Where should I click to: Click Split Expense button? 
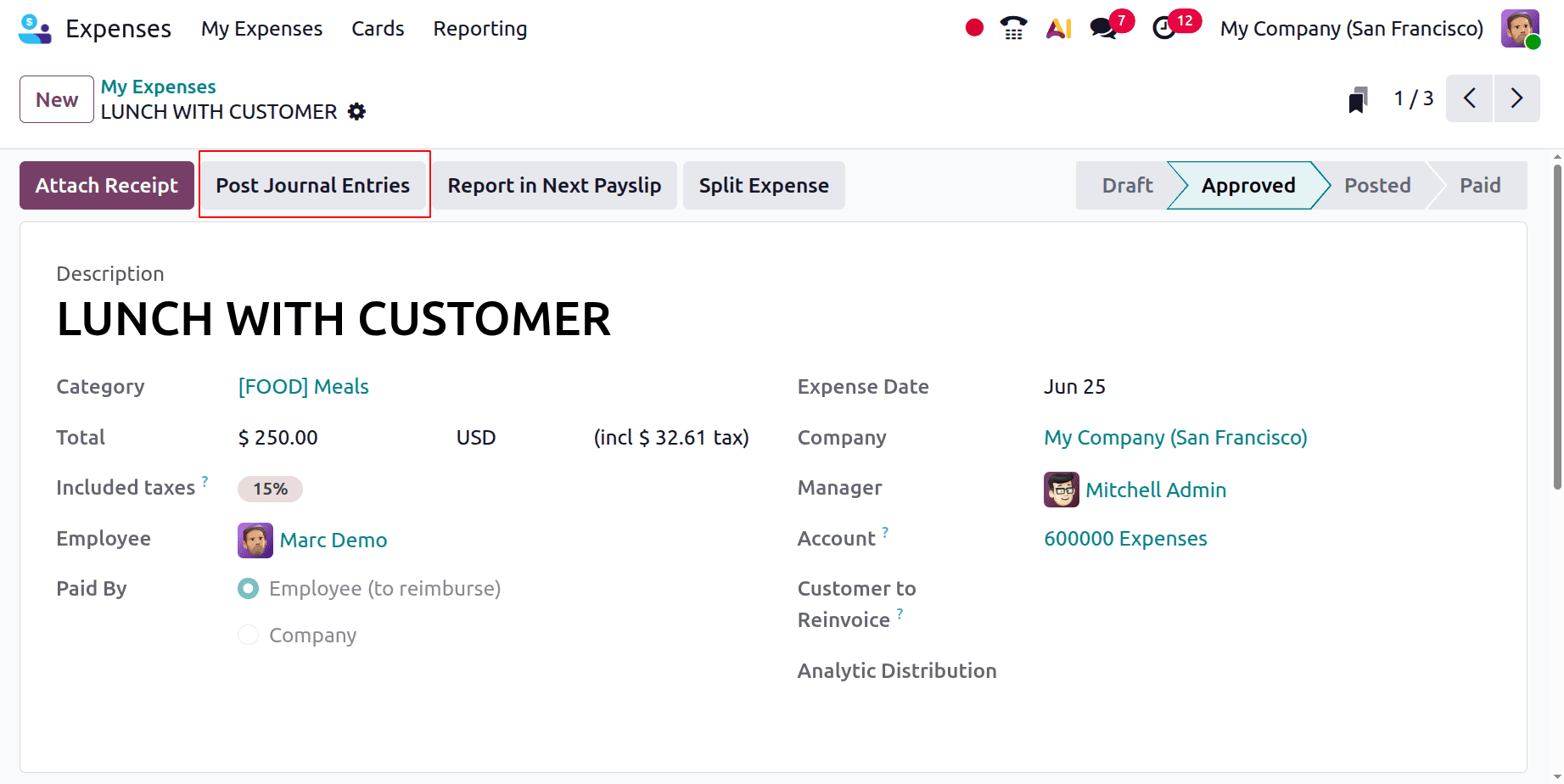(x=764, y=186)
